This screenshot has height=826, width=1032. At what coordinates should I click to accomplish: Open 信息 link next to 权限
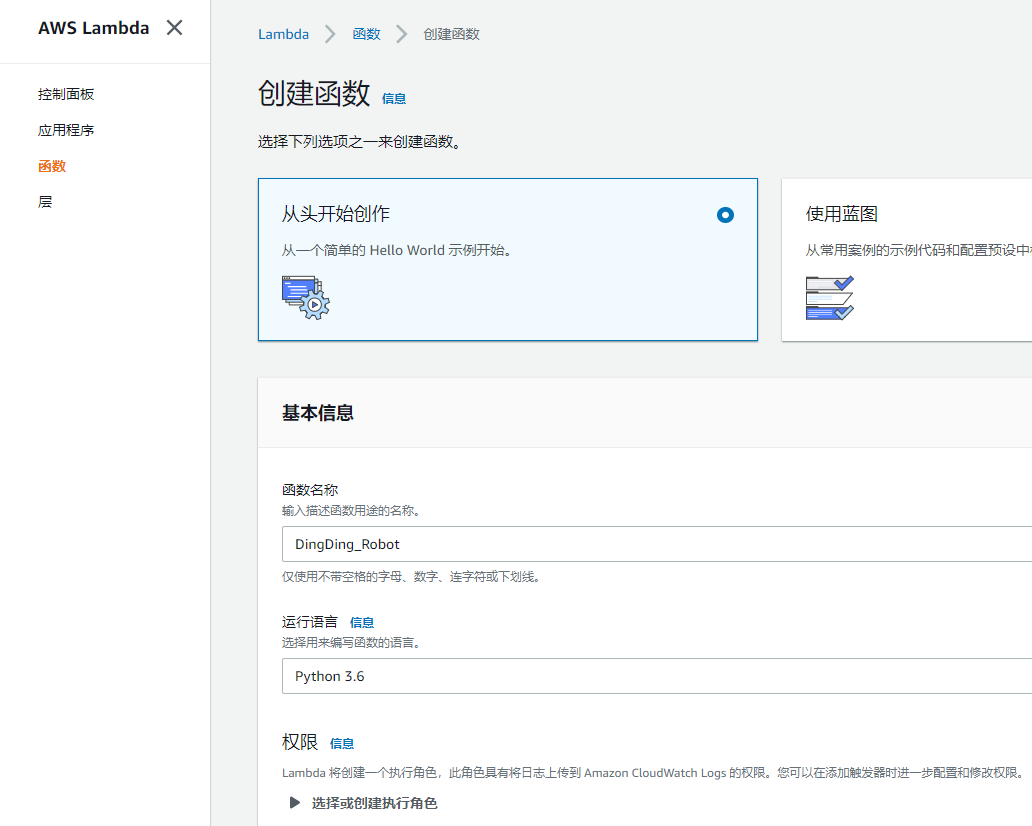click(342, 744)
